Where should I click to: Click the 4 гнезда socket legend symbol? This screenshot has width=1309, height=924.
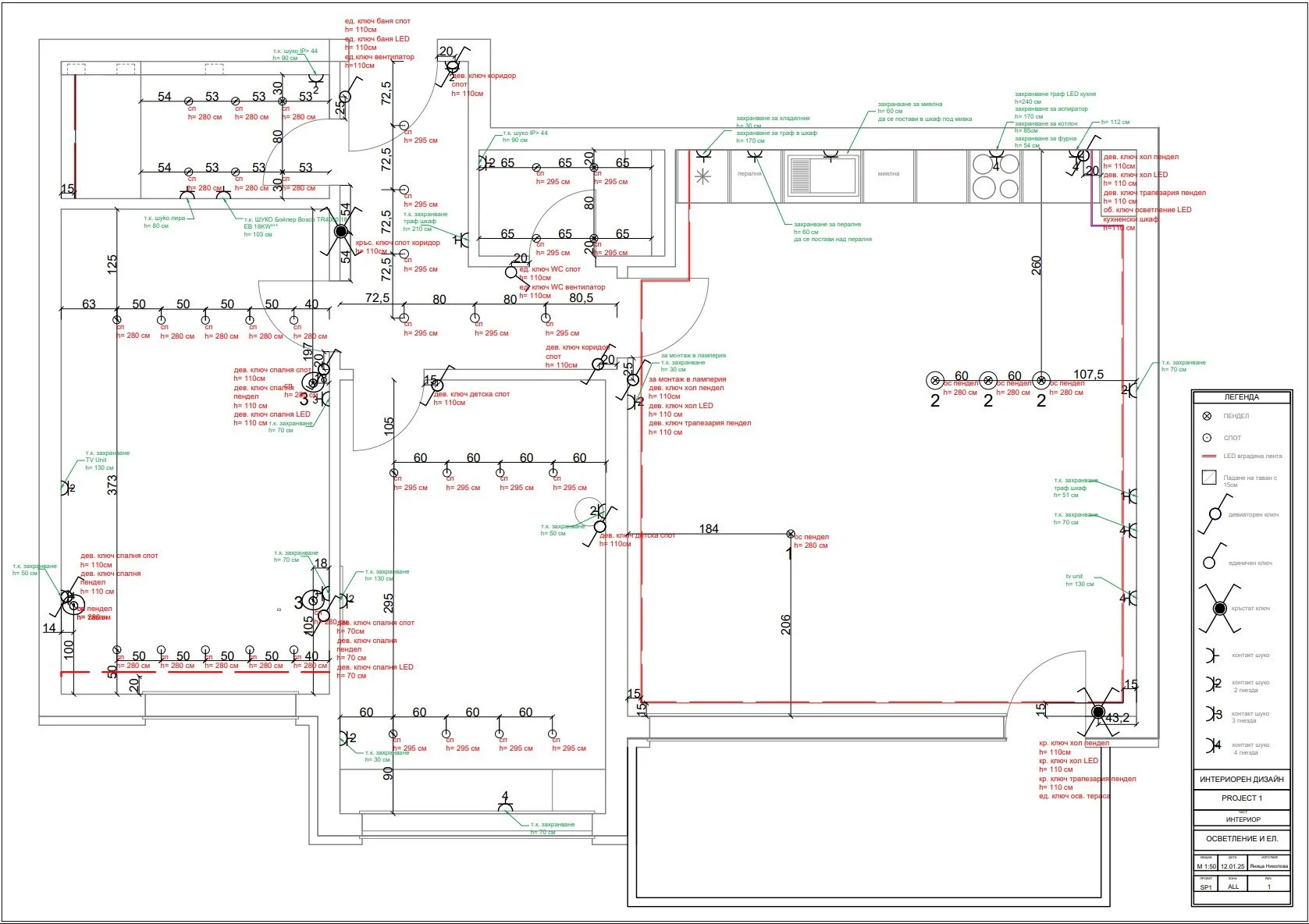coord(1213,745)
